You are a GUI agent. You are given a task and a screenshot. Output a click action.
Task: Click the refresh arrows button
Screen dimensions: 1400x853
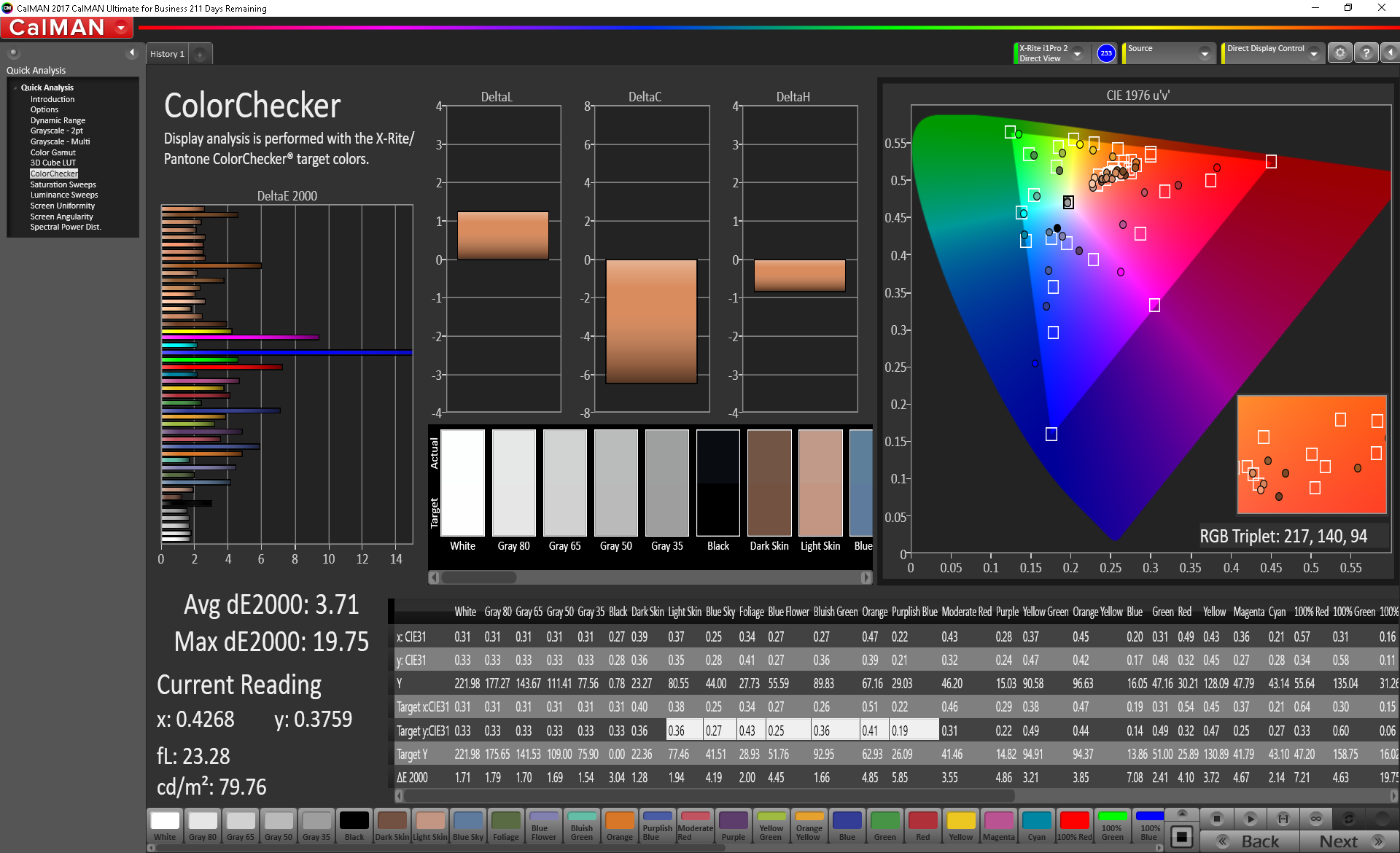(1349, 819)
